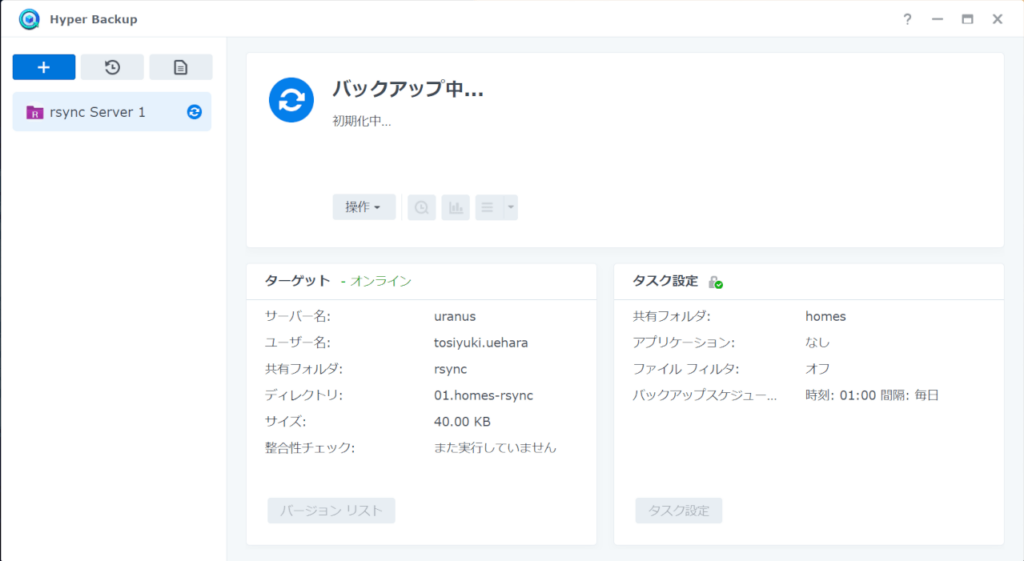1024x561 pixels.
Task: Open the help question mark
Action: 907,19
